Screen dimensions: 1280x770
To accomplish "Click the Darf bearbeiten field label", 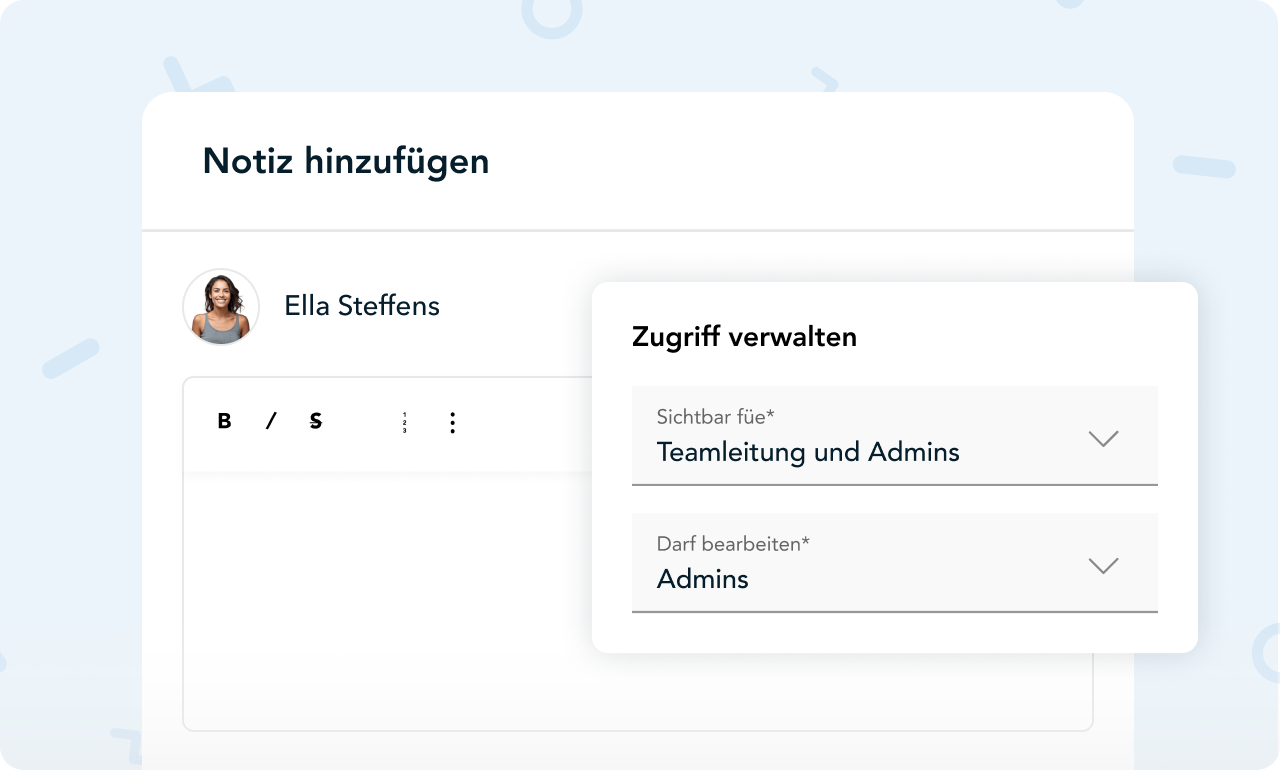I will (732, 544).
